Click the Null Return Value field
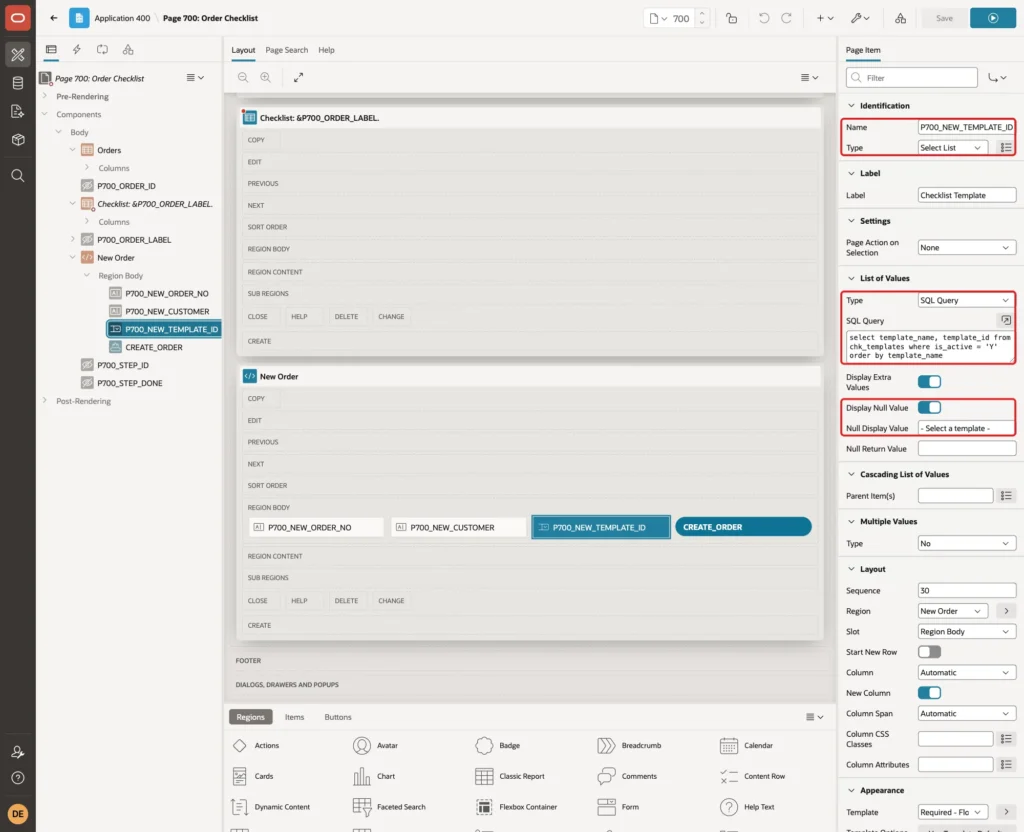 967,449
